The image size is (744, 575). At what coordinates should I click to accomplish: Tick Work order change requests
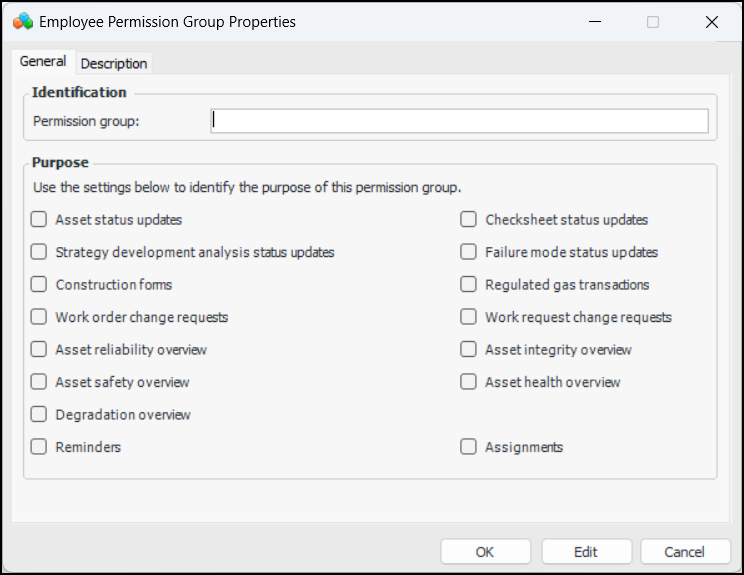click(39, 317)
